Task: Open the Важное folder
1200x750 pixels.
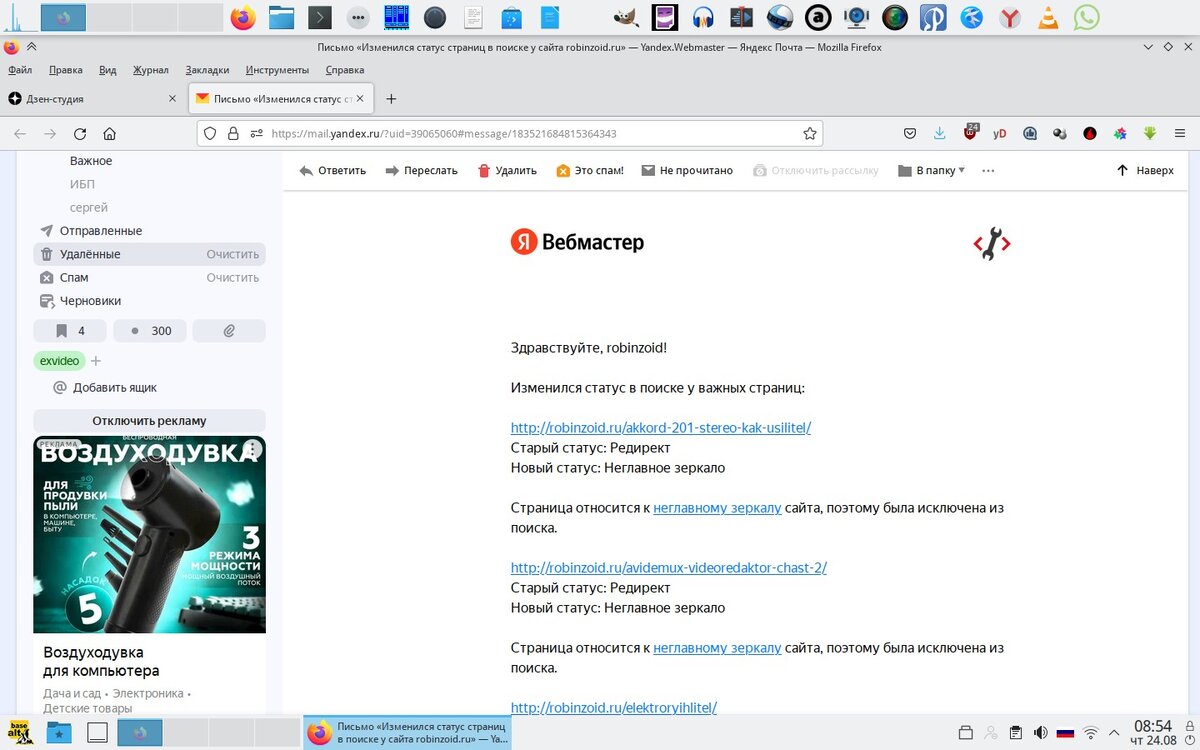Action: point(91,161)
